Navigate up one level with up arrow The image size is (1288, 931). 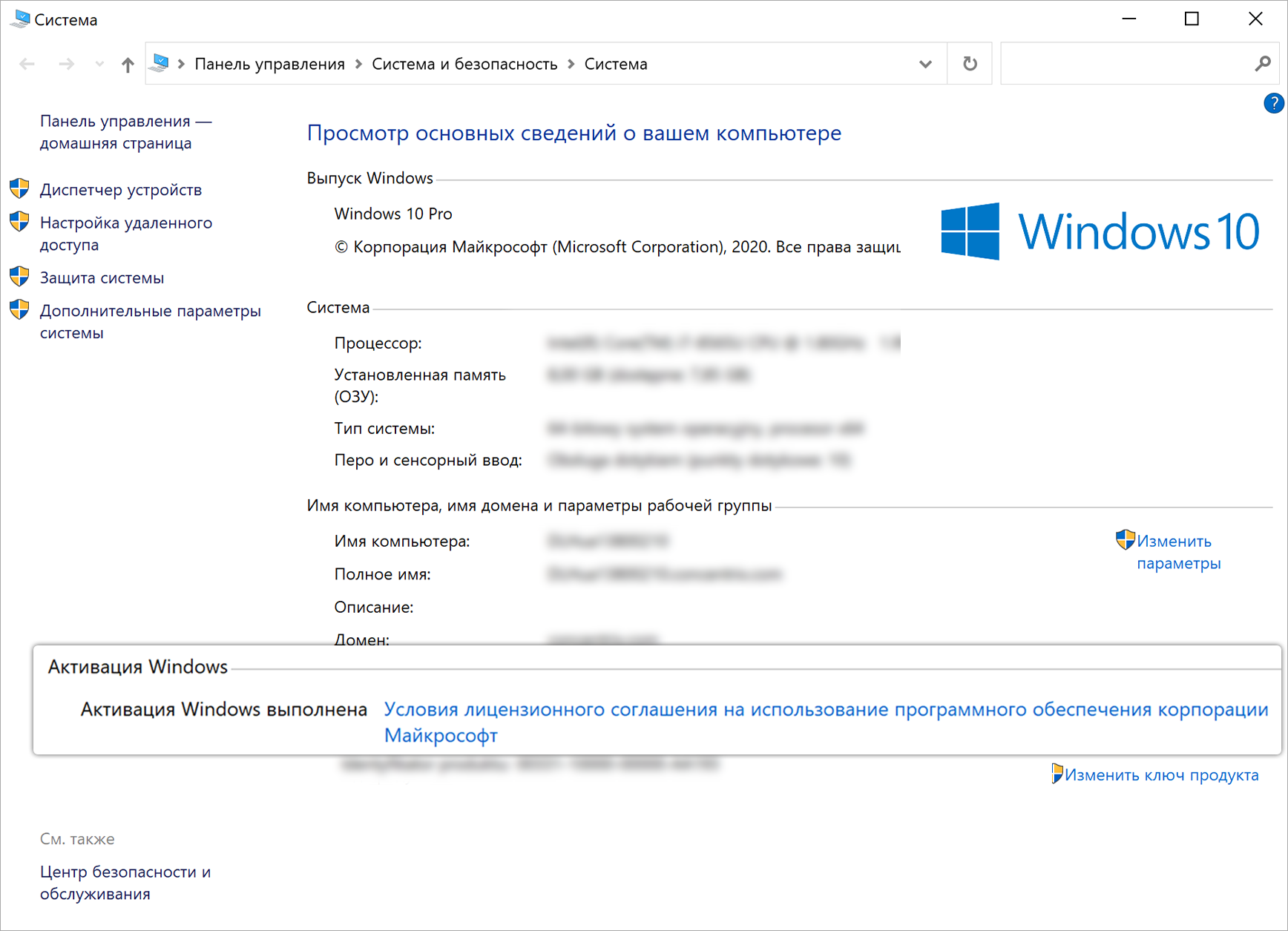point(128,65)
